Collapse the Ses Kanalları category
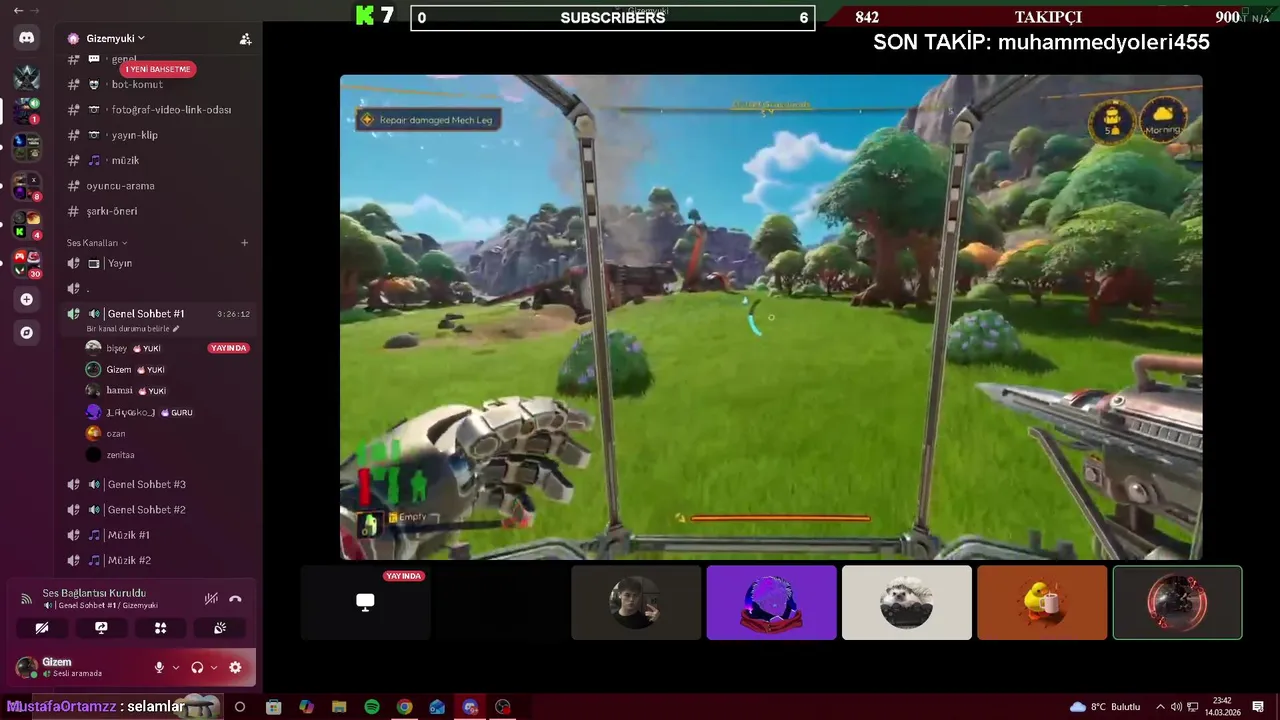The image size is (1280, 720). 97,243
